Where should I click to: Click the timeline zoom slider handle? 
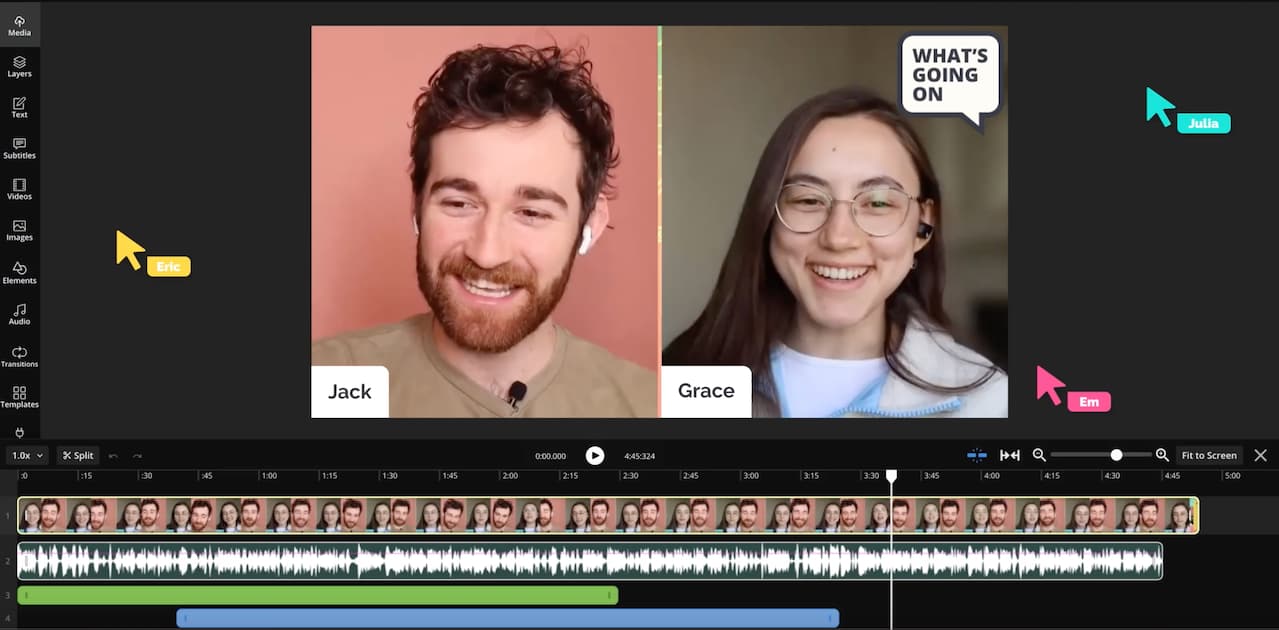coord(1116,455)
